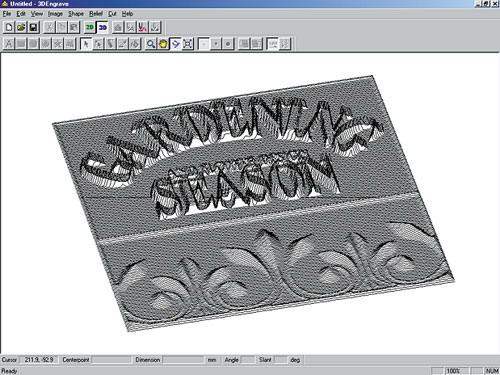Open the File menu

pos(7,14)
